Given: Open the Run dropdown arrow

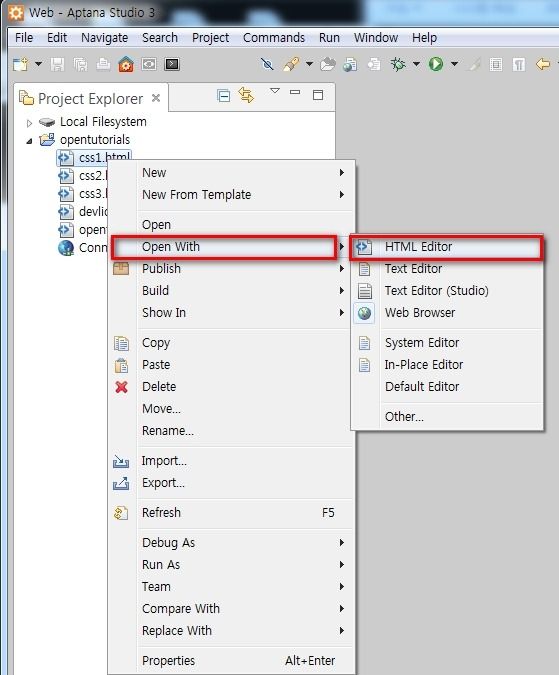Looking at the screenshot, I should pos(454,64).
